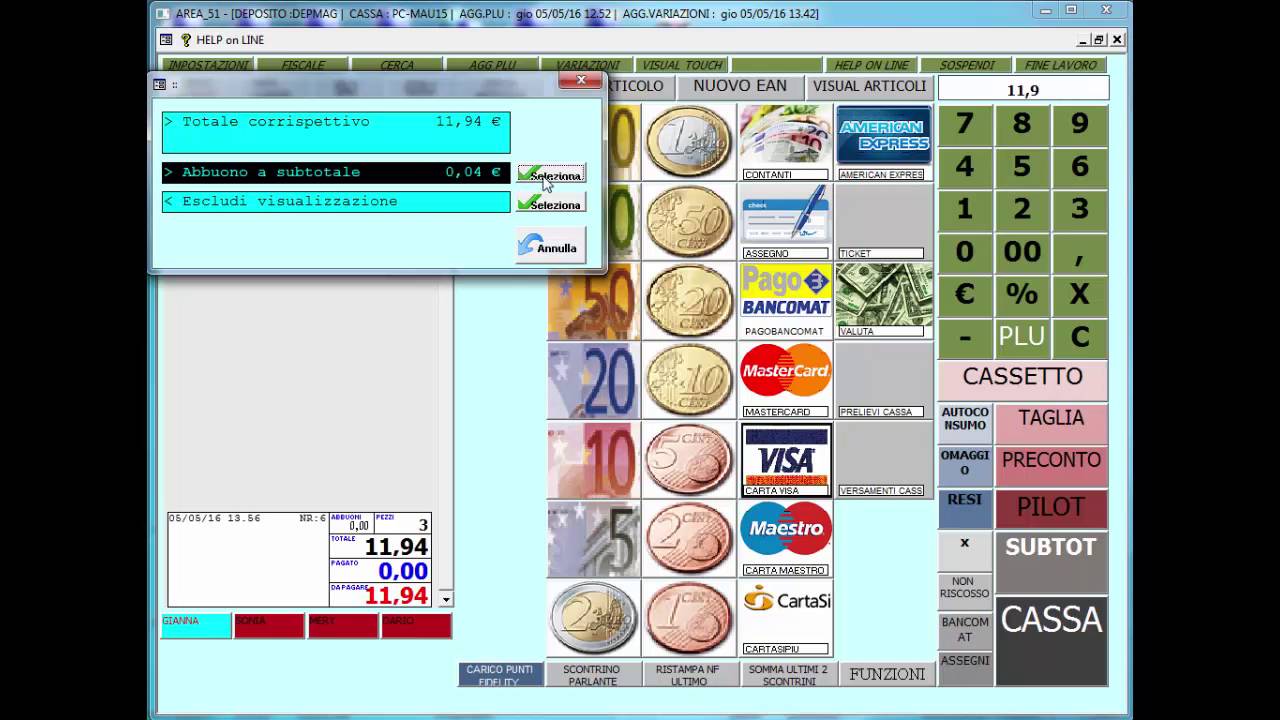This screenshot has width=1280, height=720.
Task: Choose the 20 euro banknote
Action: 593,380
